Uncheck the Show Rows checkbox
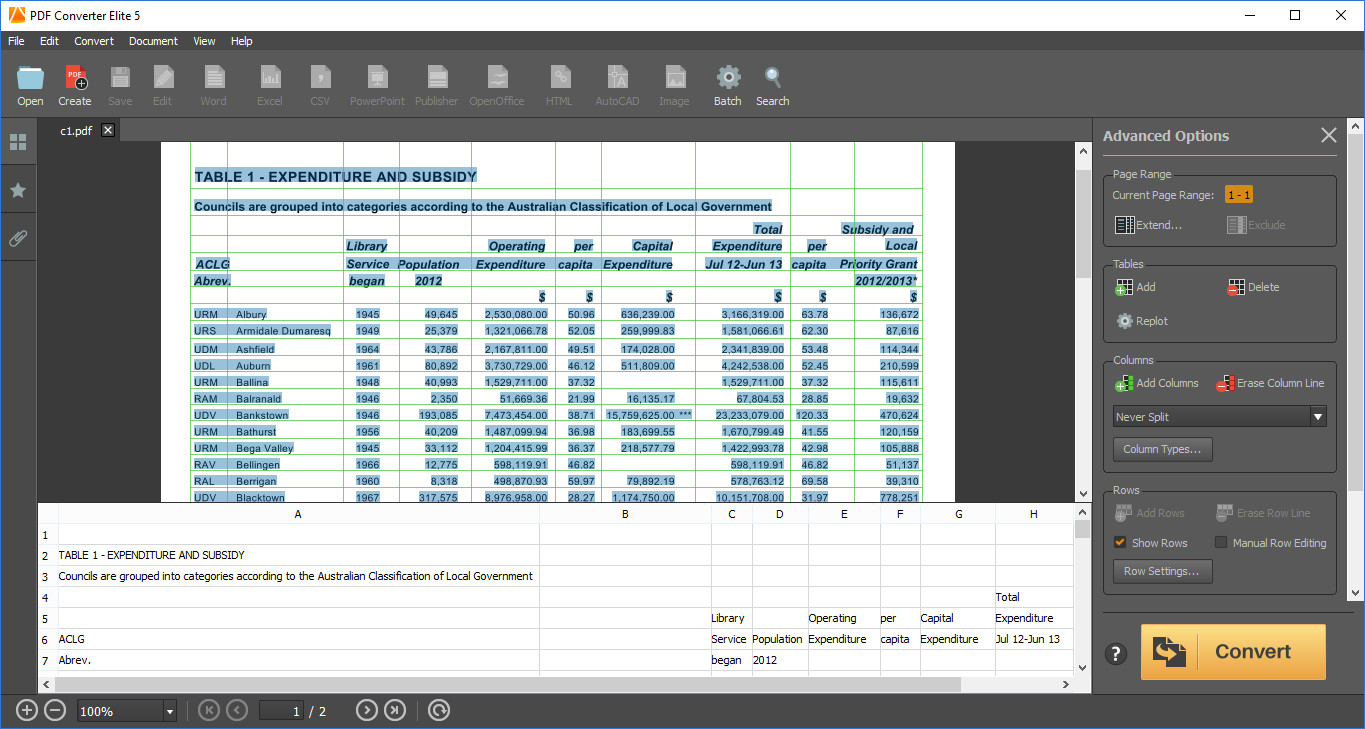Image resolution: width=1365 pixels, height=729 pixels. (x=1121, y=543)
